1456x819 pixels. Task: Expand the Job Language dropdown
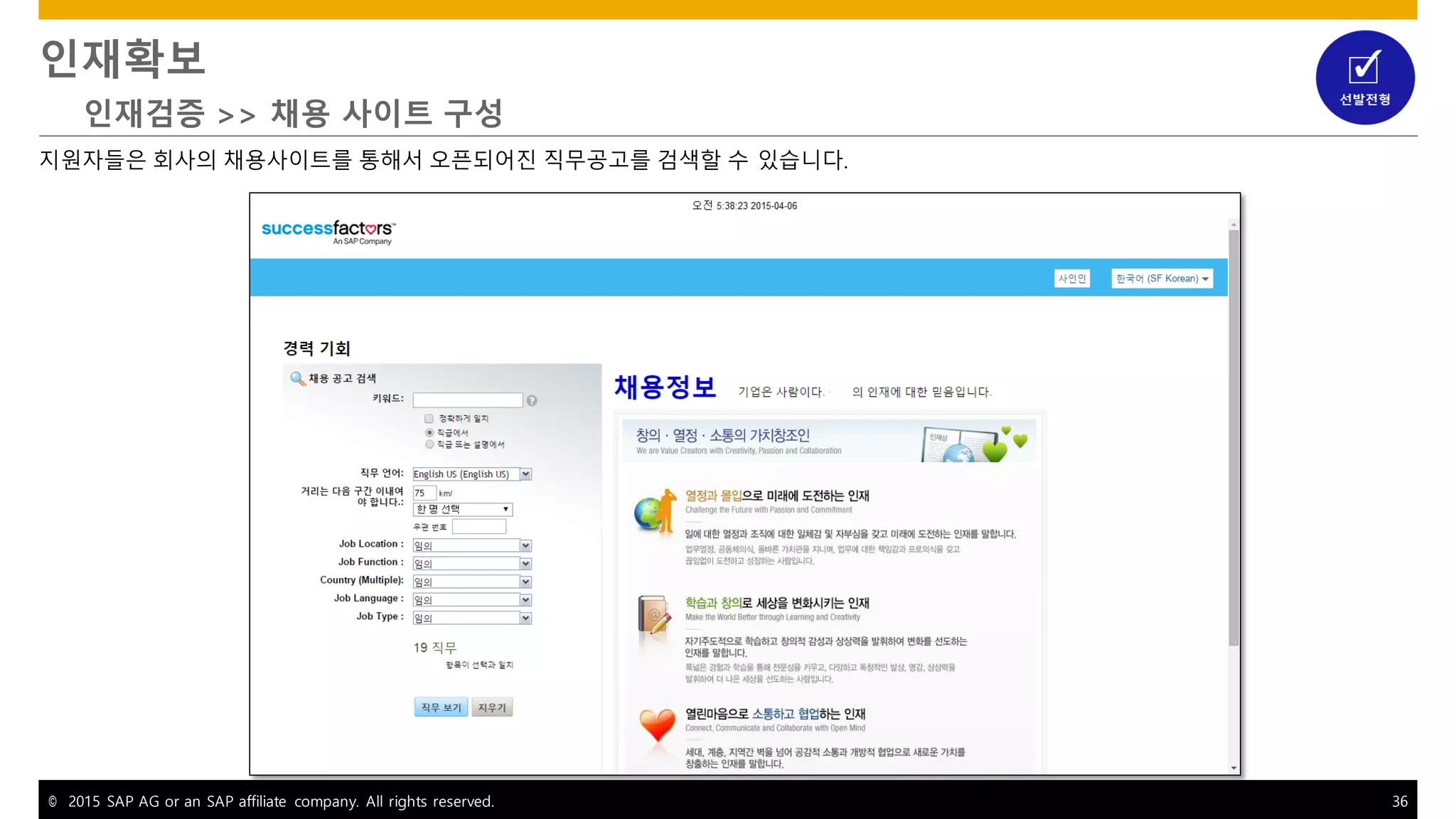click(x=472, y=600)
